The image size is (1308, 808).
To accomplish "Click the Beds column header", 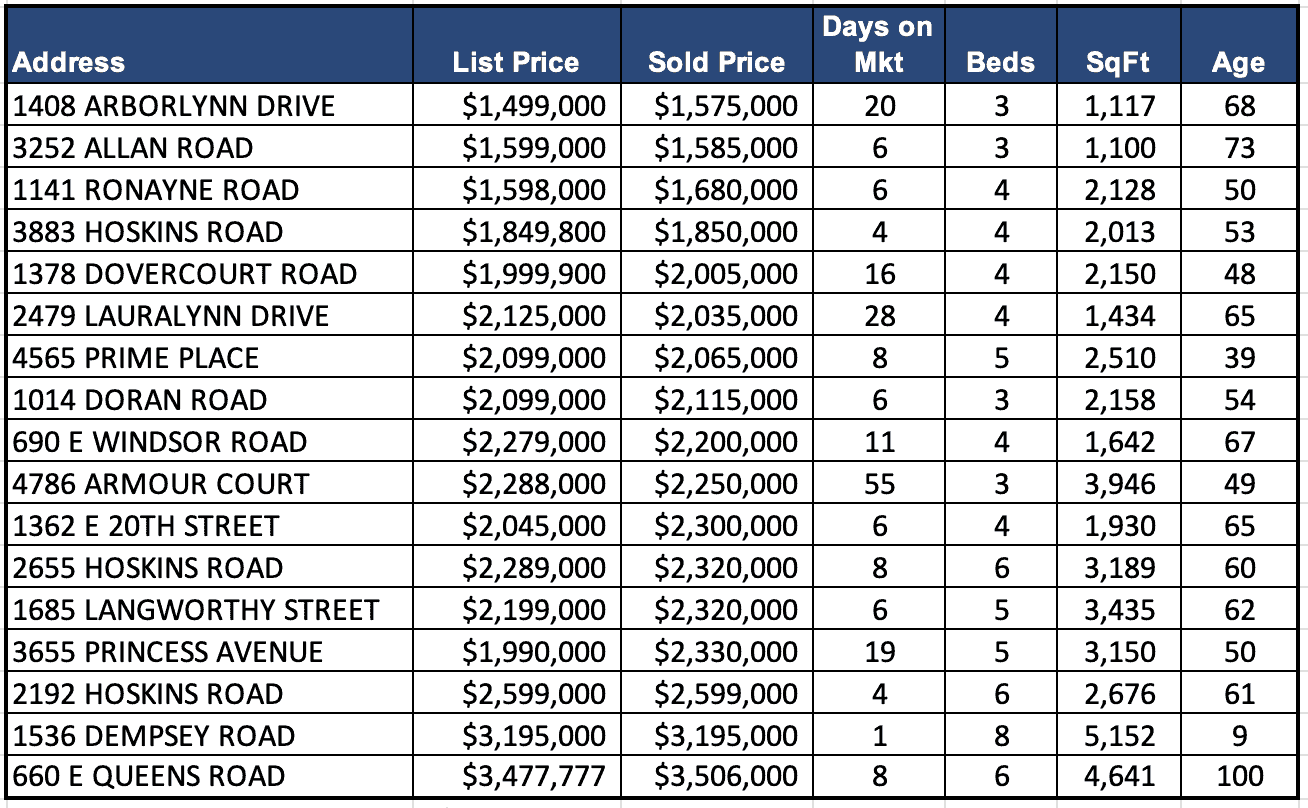I will click(x=1000, y=62).
